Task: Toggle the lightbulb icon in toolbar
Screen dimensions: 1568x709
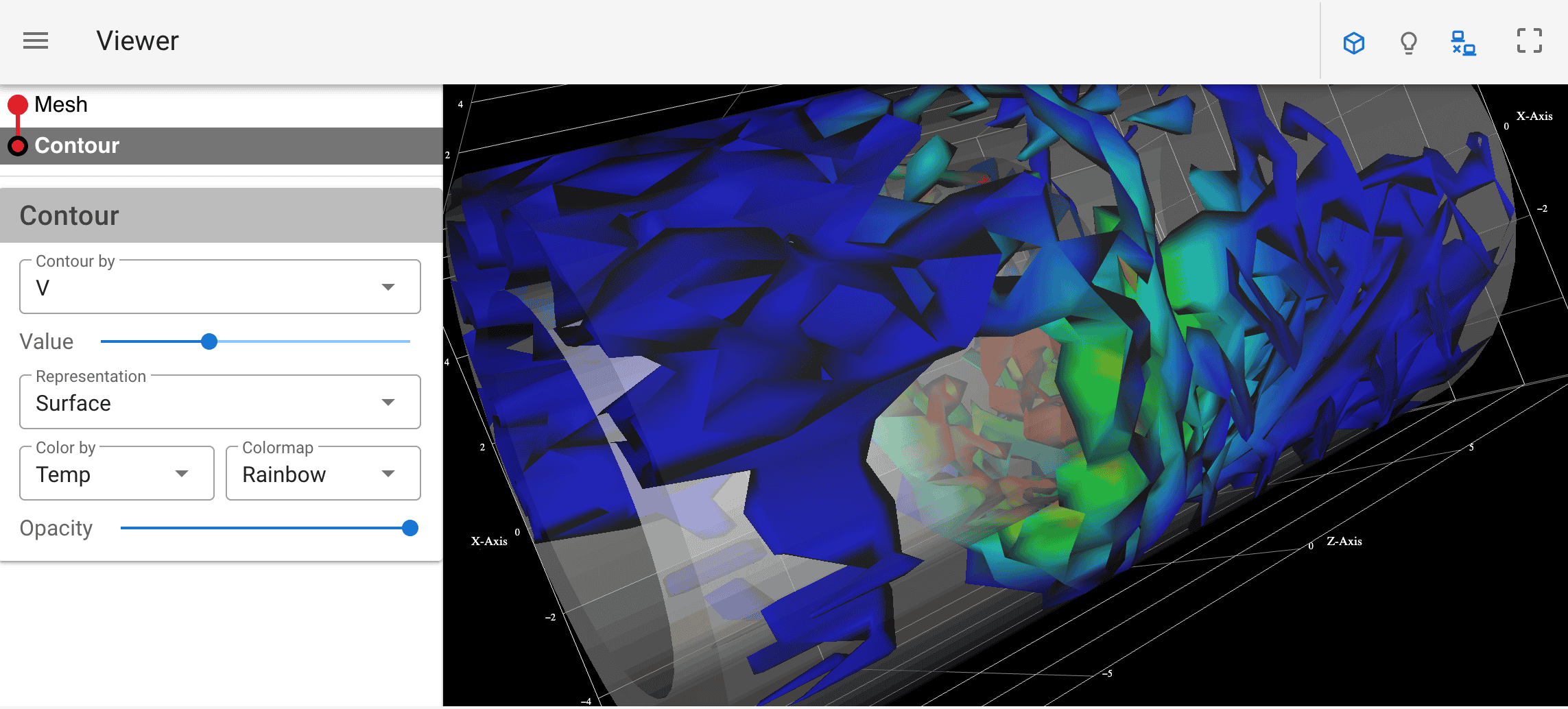Action: (1408, 43)
